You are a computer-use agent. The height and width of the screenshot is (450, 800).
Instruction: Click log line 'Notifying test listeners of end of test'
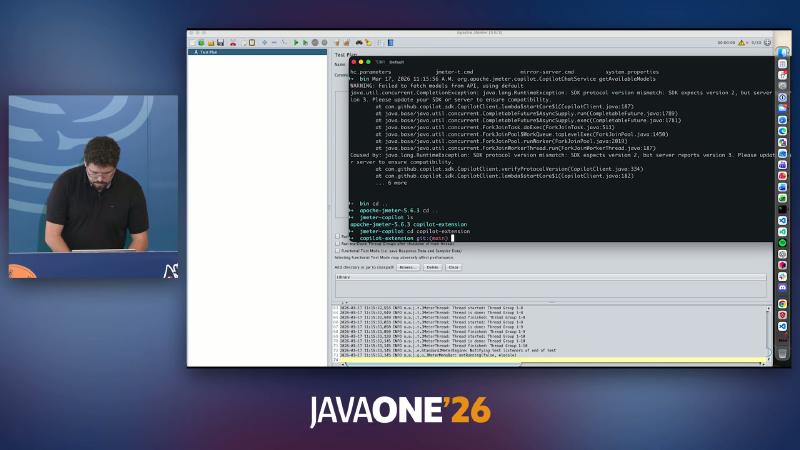pos(448,351)
